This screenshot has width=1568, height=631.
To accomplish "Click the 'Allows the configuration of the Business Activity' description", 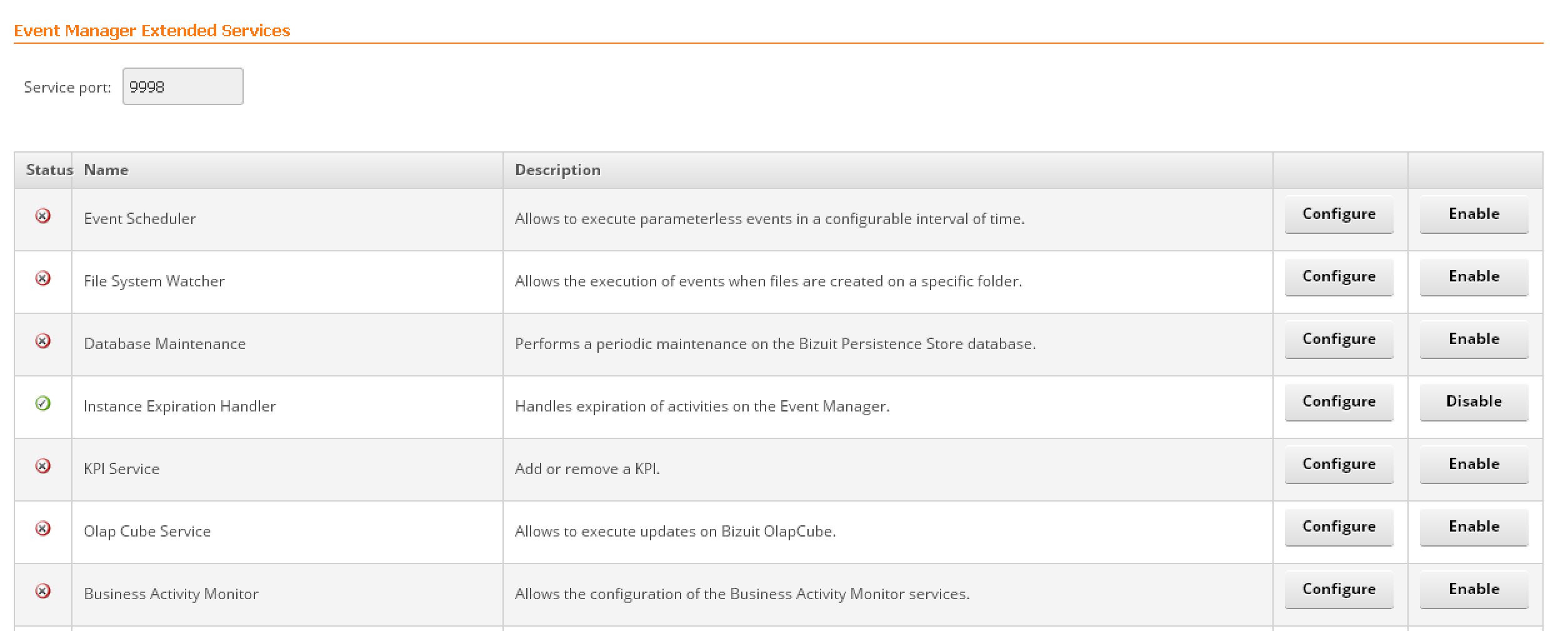I will point(742,594).
